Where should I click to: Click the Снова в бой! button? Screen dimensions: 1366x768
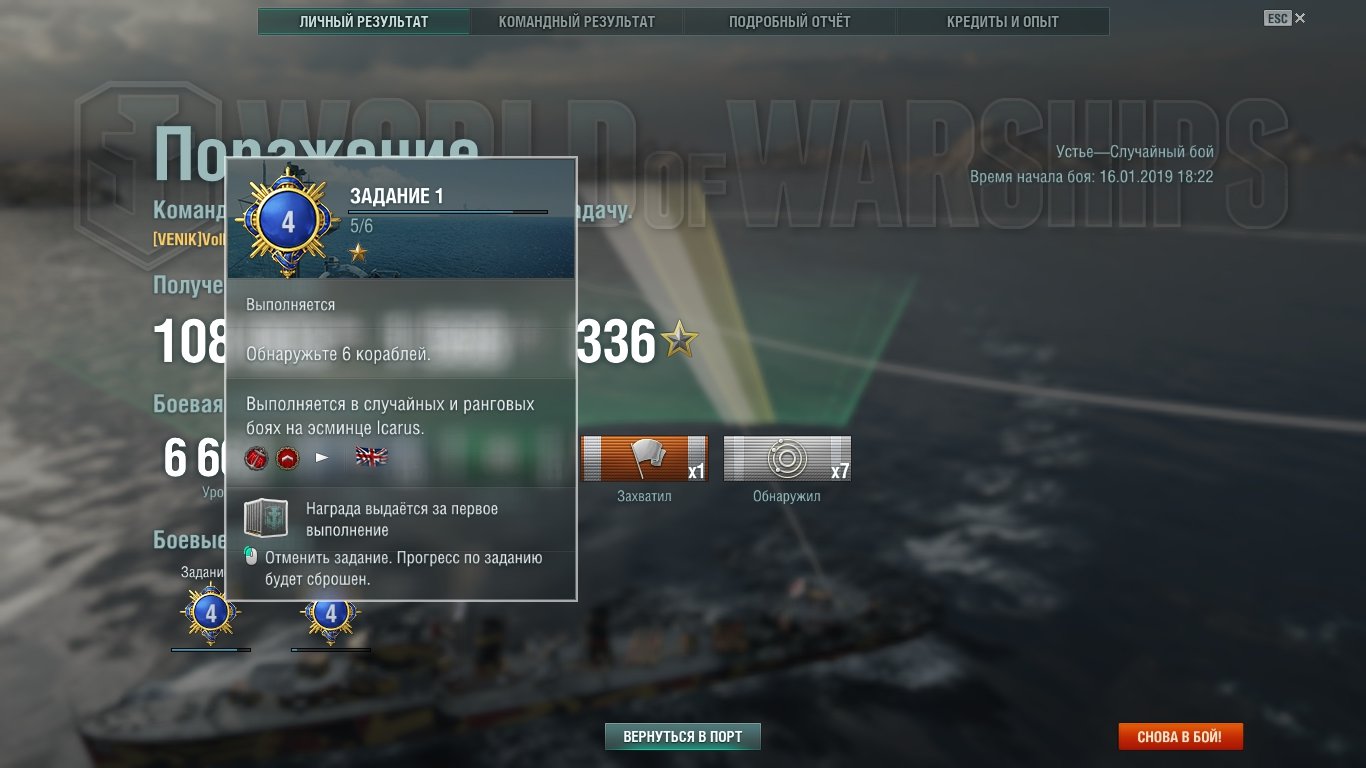pos(1181,737)
